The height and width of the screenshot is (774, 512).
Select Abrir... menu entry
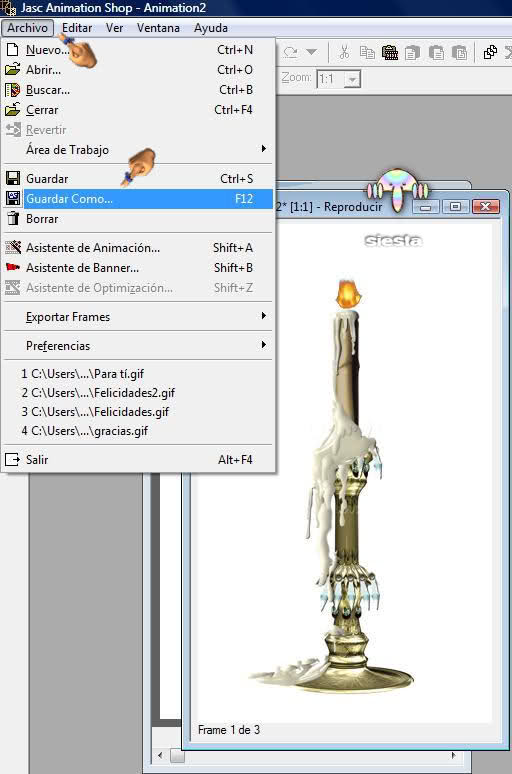(x=138, y=70)
